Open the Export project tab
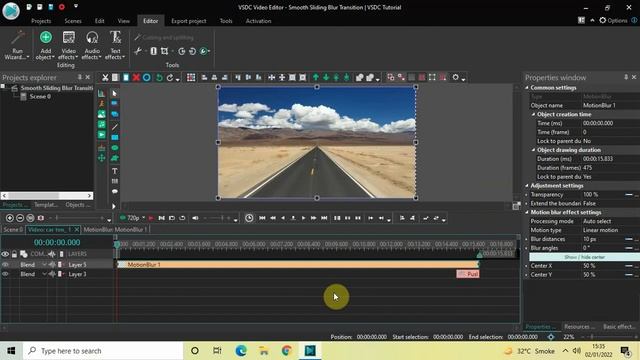 (189, 21)
